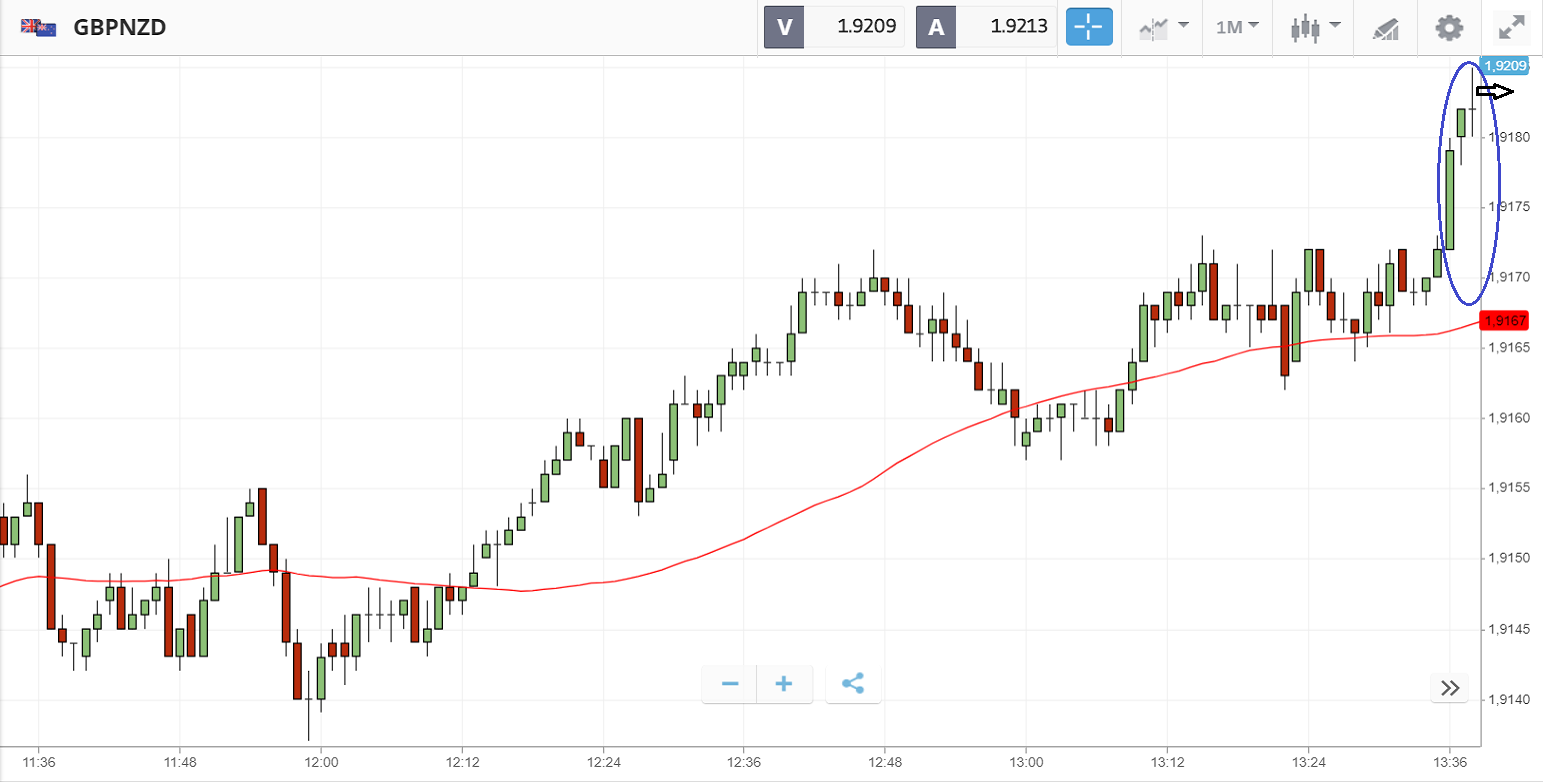Share the chart

coord(853,684)
